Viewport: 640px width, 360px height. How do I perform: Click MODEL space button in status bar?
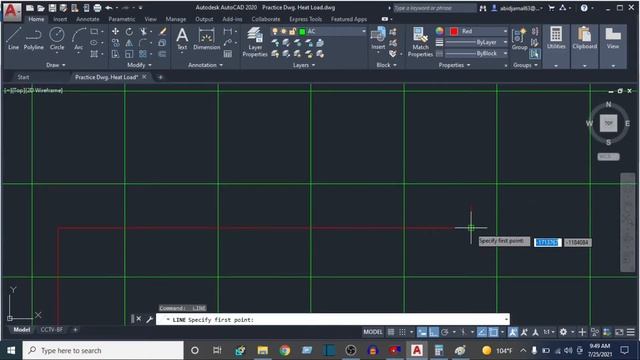pyautogui.click(x=373, y=332)
